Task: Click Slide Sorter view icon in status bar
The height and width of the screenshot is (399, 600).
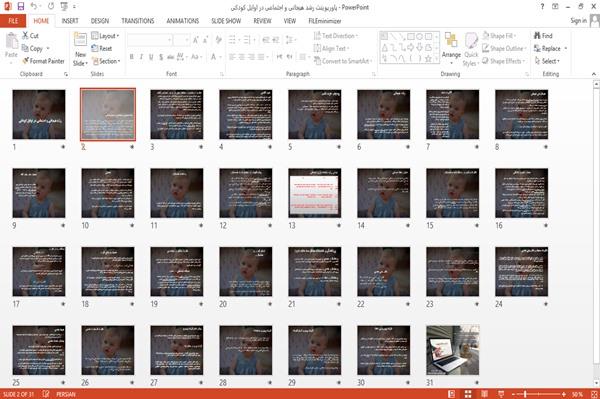Action: click(x=468, y=394)
